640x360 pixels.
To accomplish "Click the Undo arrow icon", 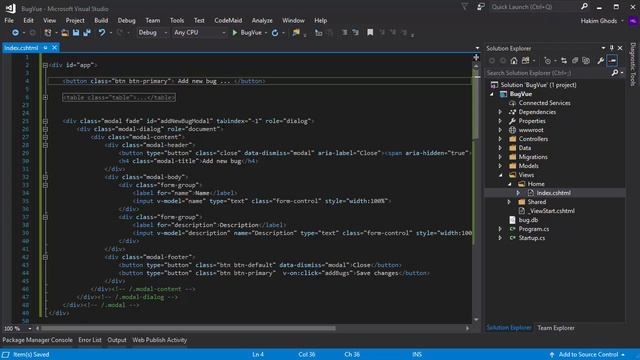I will click(x=102, y=33).
